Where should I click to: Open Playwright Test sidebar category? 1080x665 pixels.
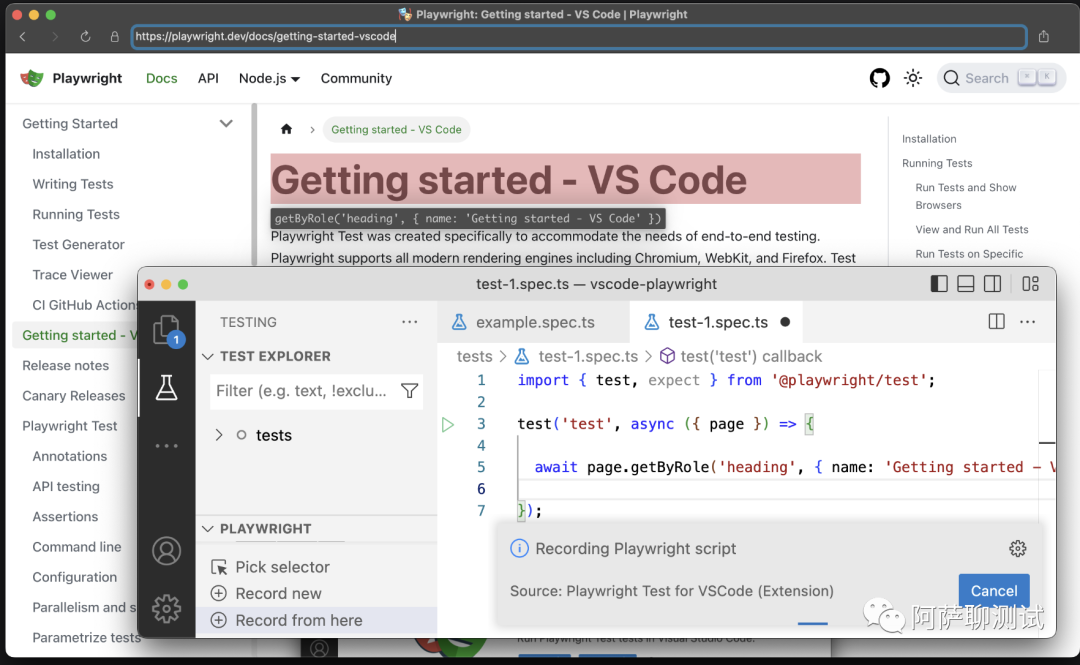click(70, 426)
